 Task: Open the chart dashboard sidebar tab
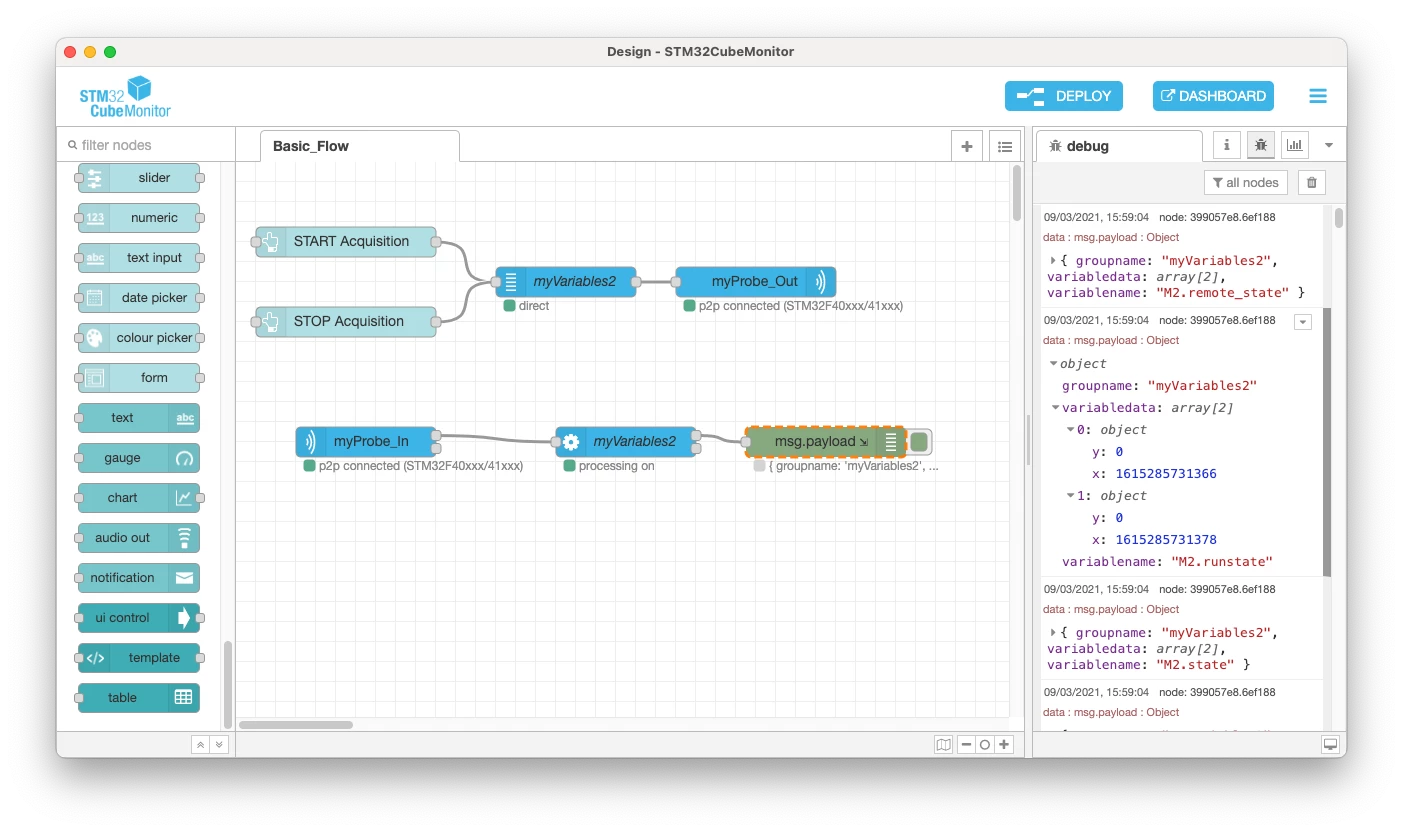(x=1295, y=145)
